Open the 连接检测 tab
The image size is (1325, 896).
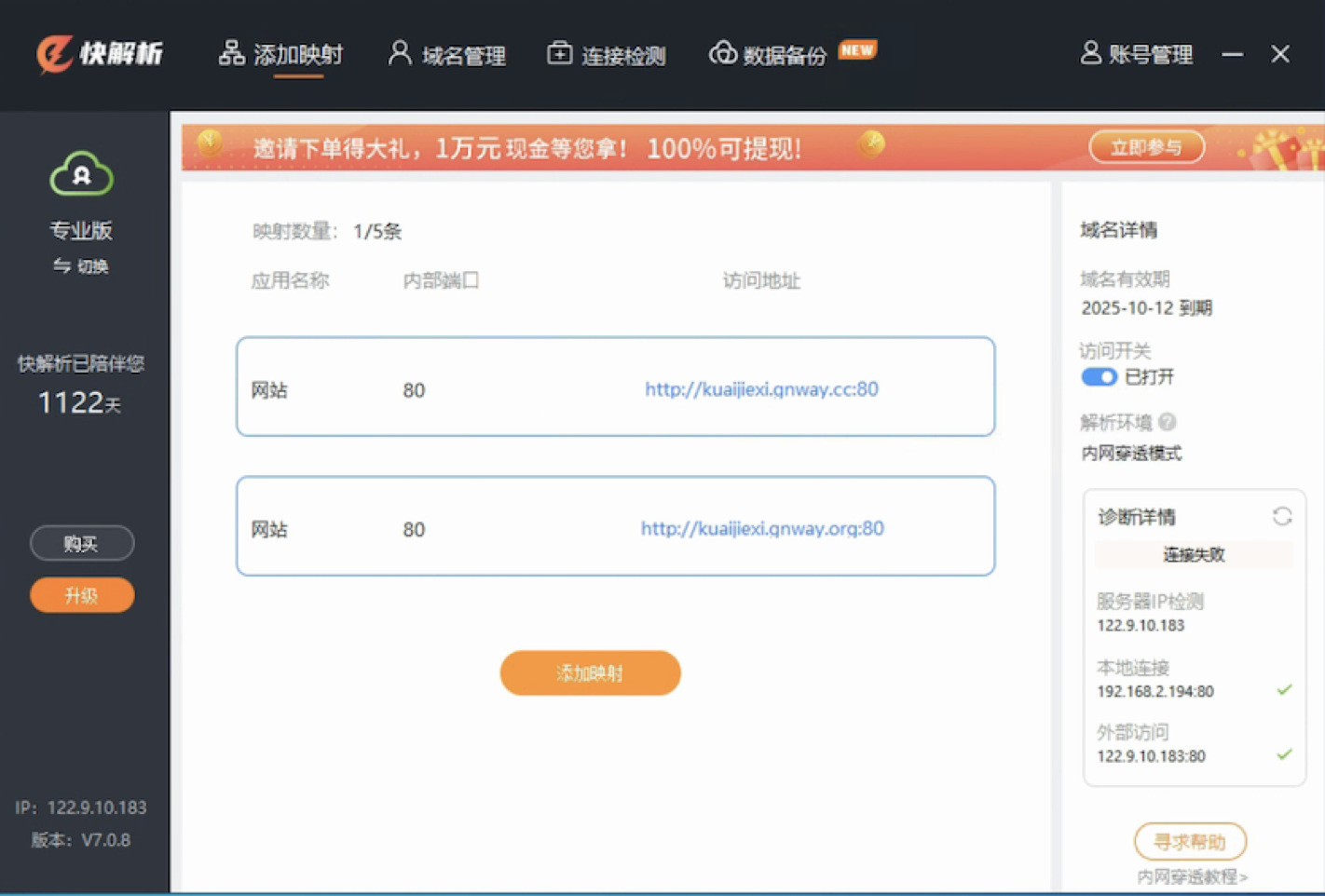607,55
